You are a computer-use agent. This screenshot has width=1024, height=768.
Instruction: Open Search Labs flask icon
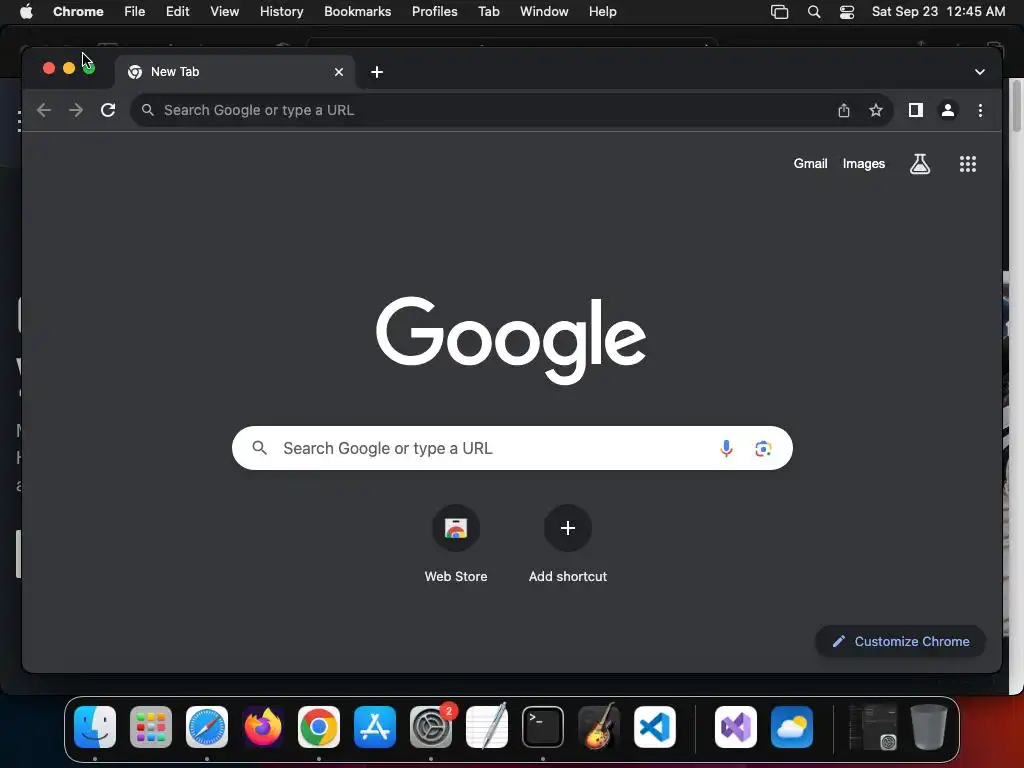coord(920,164)
